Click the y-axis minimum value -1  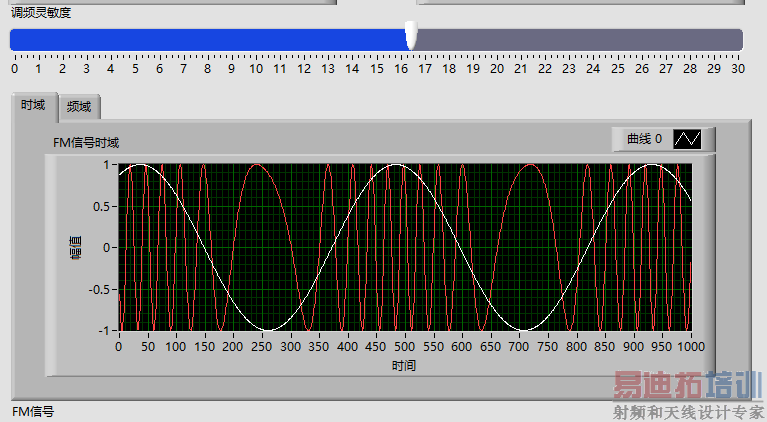click(104, 330)
